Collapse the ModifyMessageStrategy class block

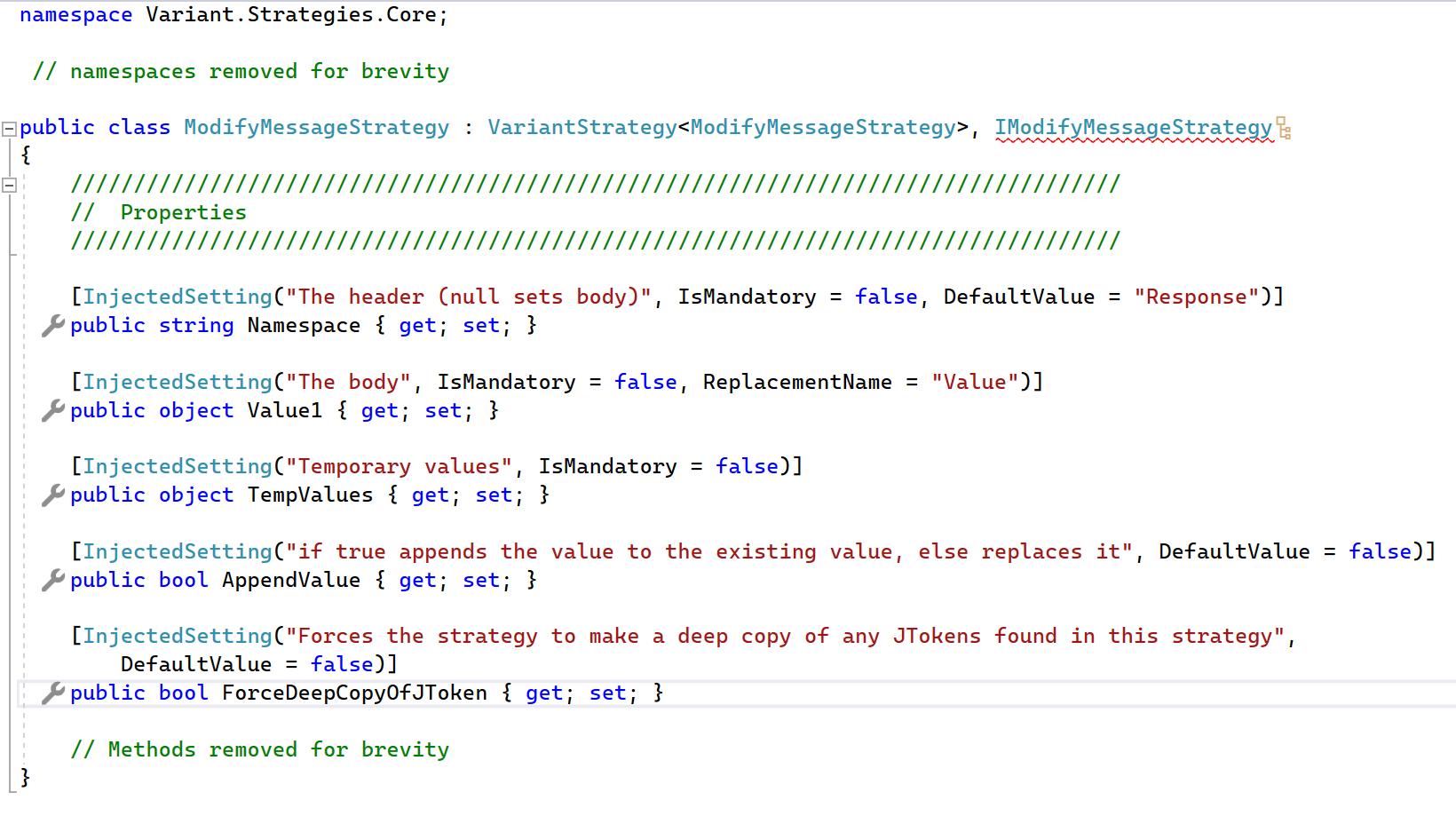9,129
